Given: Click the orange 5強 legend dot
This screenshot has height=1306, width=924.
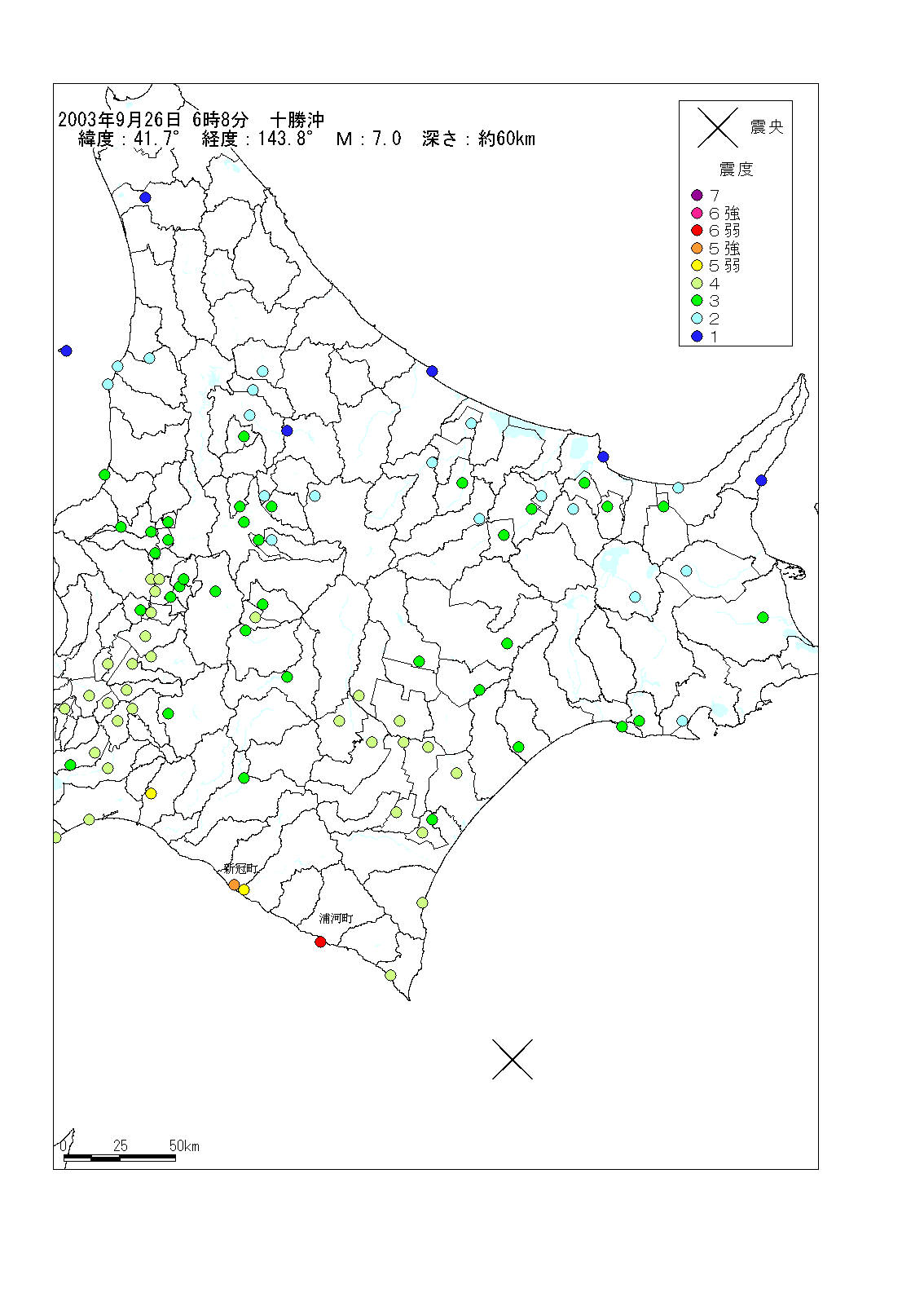Looking at the screenshot, I should (x=697, y=248).
